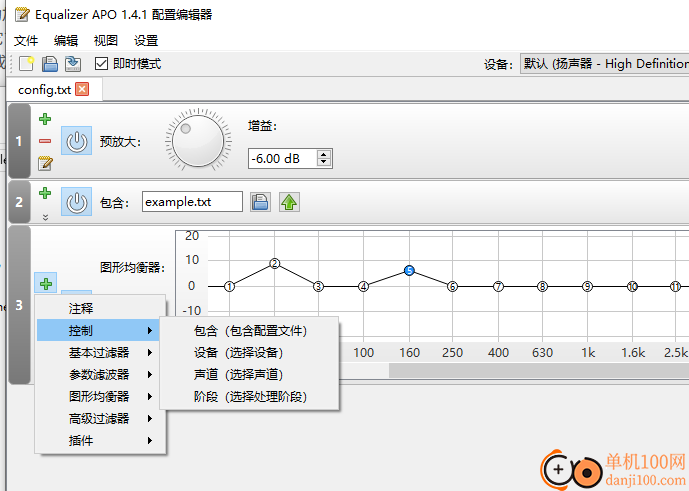The width and height of the screenshot is (689, 491).
Task: Expand row 2 extra options chevron
Action: [x=45, y=217]
